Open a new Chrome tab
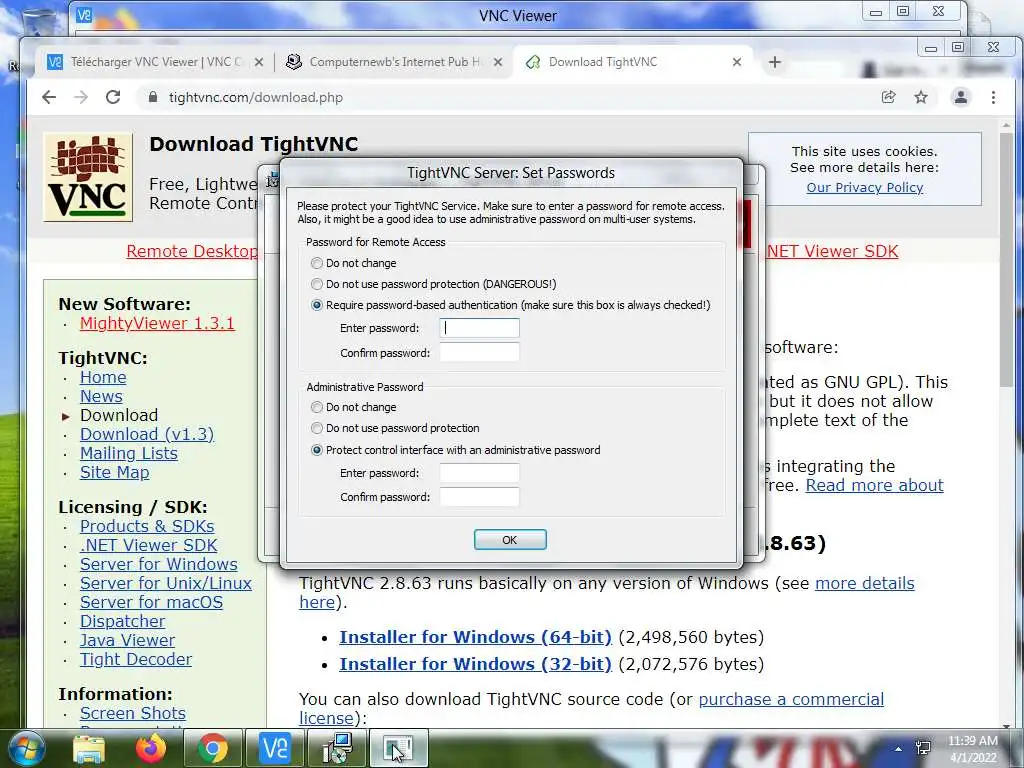The height and width of the screenshot is (768, 1024). coord(775,62)
